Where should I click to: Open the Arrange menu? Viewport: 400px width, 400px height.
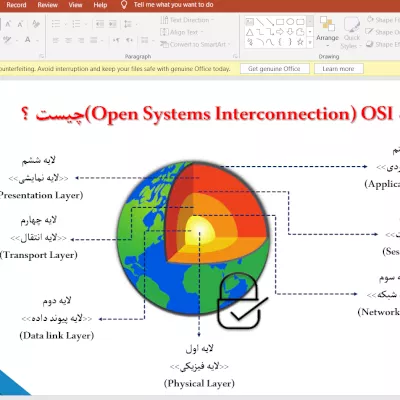[327, 32]
